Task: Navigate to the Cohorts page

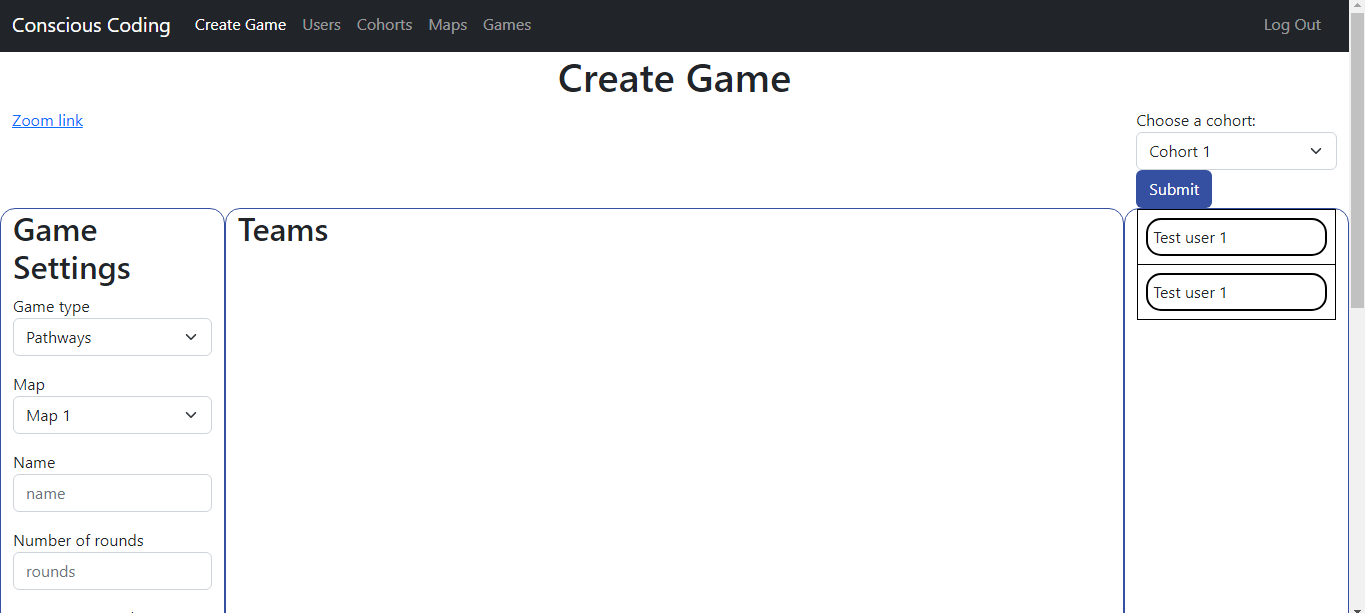Action: tap(384, 25)
